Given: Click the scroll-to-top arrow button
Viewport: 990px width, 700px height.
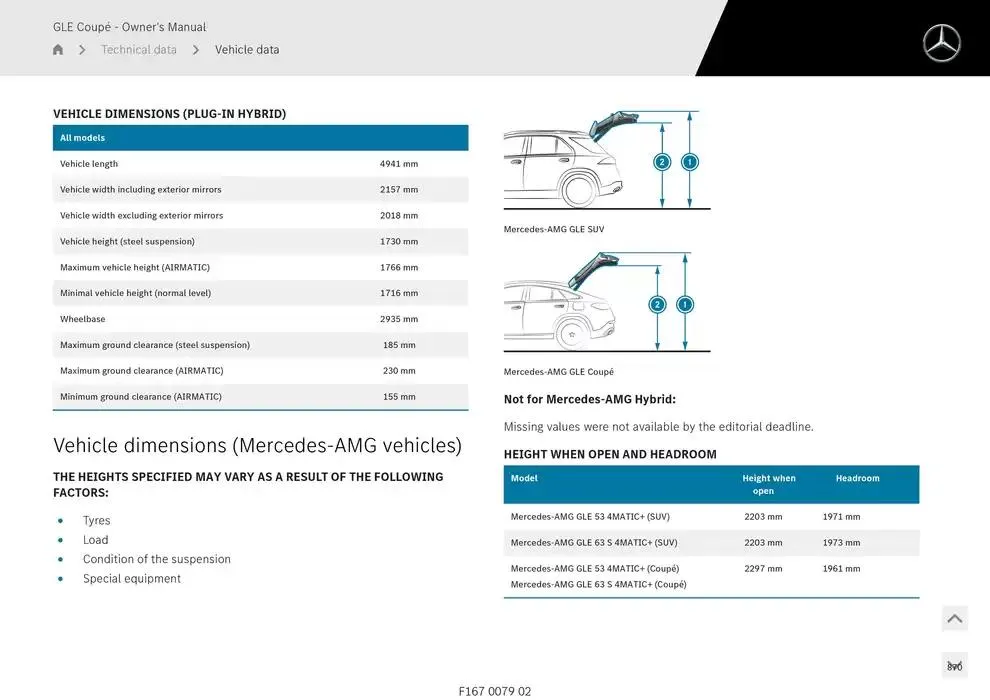Looking at the screenshot, I should click(x=954, y=619).
